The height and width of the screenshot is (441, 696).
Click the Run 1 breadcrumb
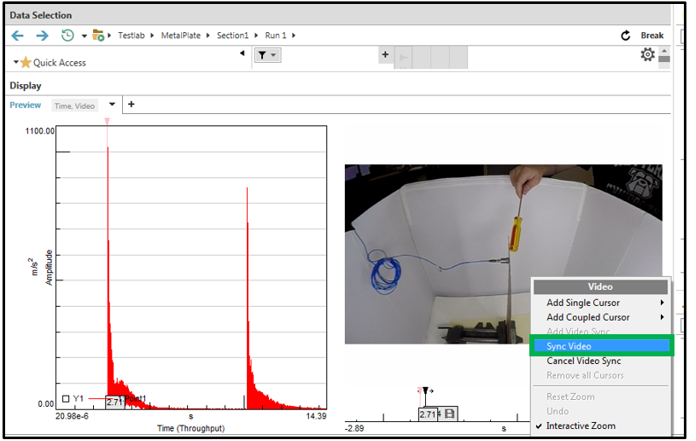click(274, 35)
